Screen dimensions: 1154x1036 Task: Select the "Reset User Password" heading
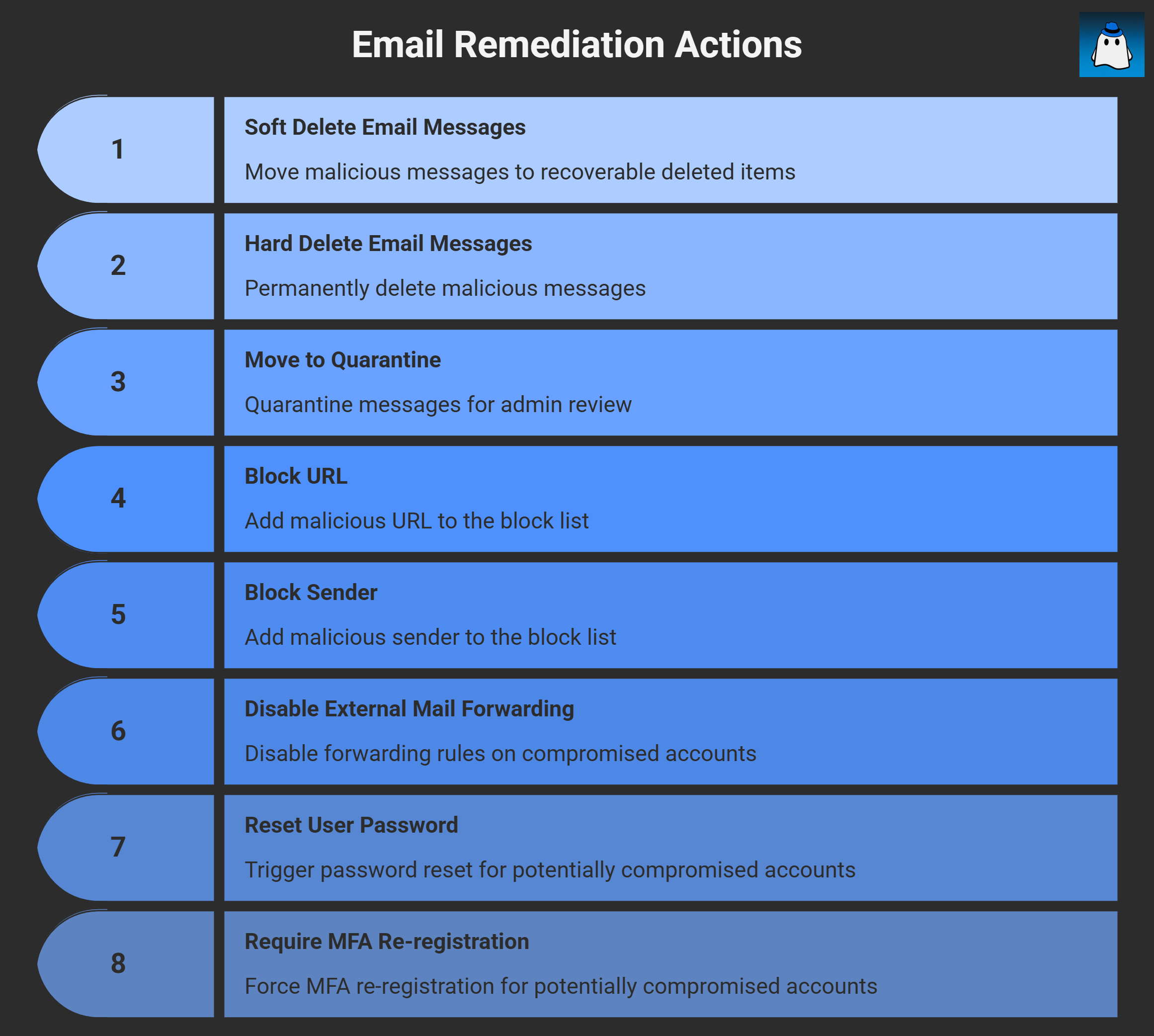click(x=351, y=825)
